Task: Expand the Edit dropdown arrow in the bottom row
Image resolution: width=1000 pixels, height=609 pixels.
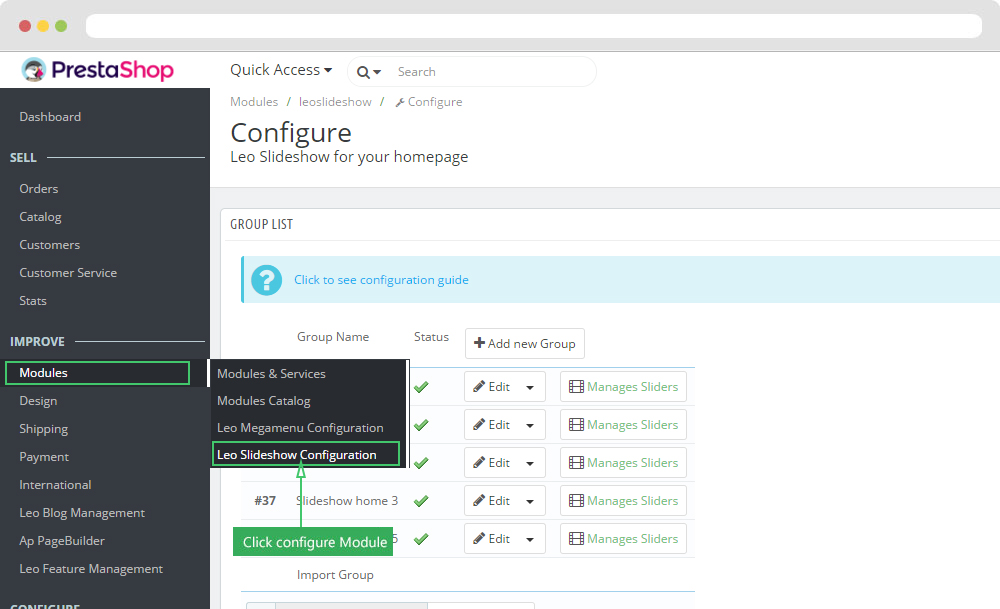Action: pyautogui.click(x=530, y=540)
